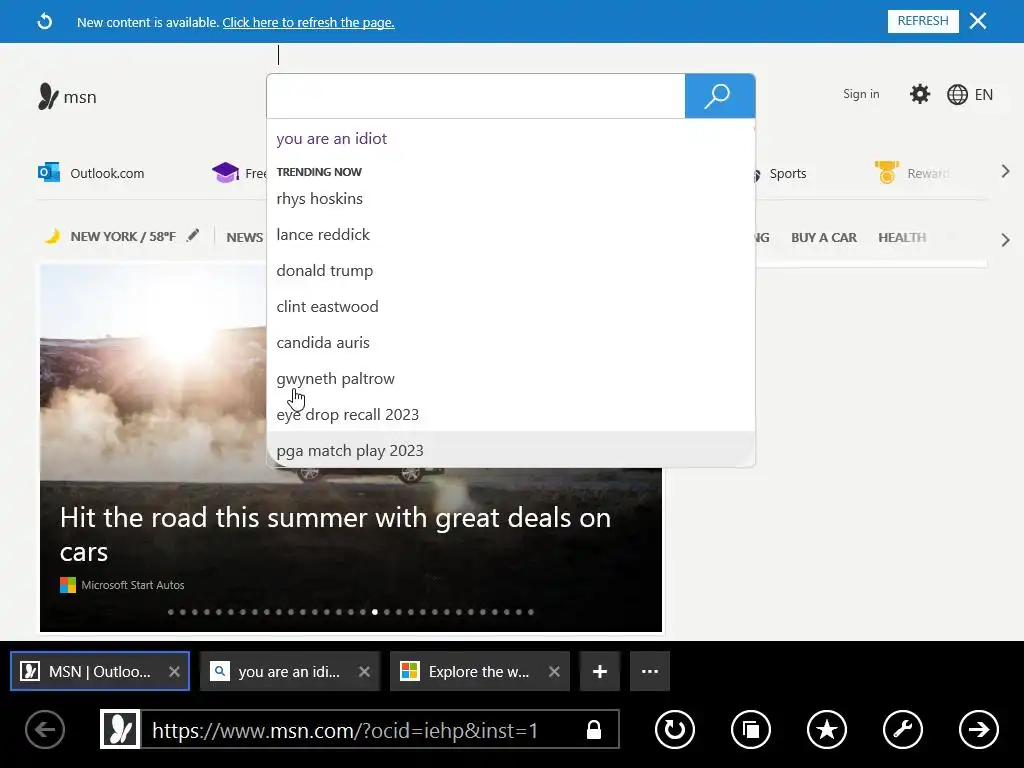Close the MSN | Outlook tab
Viewport: 1024px width, 768px height.
[174, 671]
